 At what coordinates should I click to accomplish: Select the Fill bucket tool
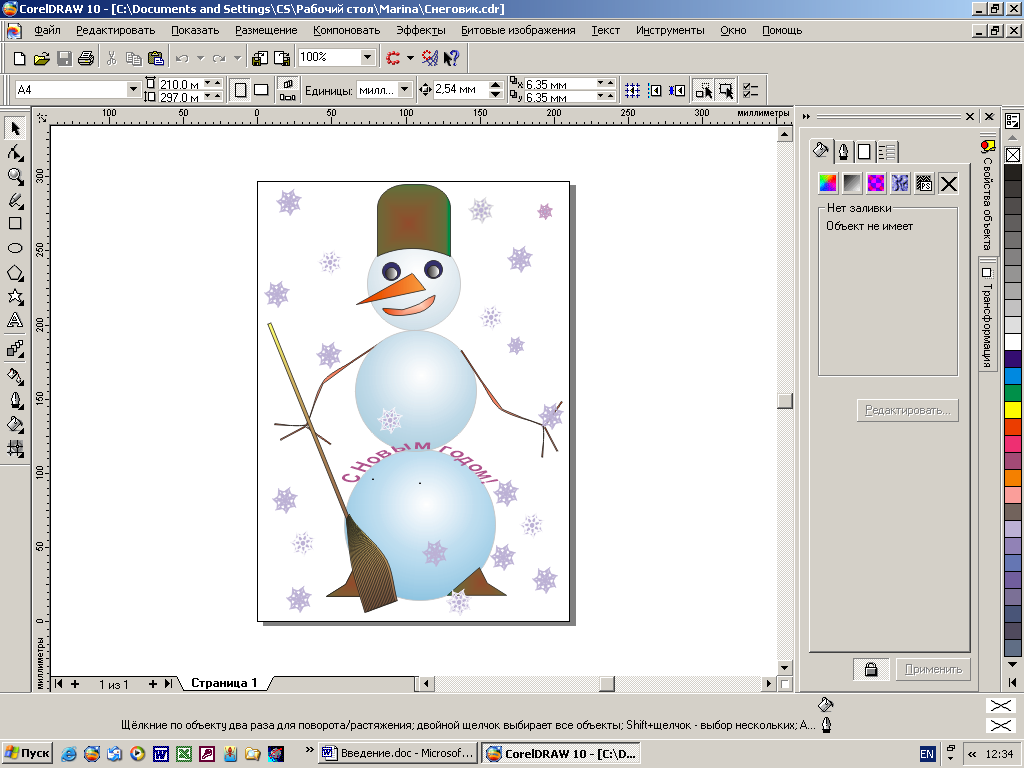(x=15, y=424)
